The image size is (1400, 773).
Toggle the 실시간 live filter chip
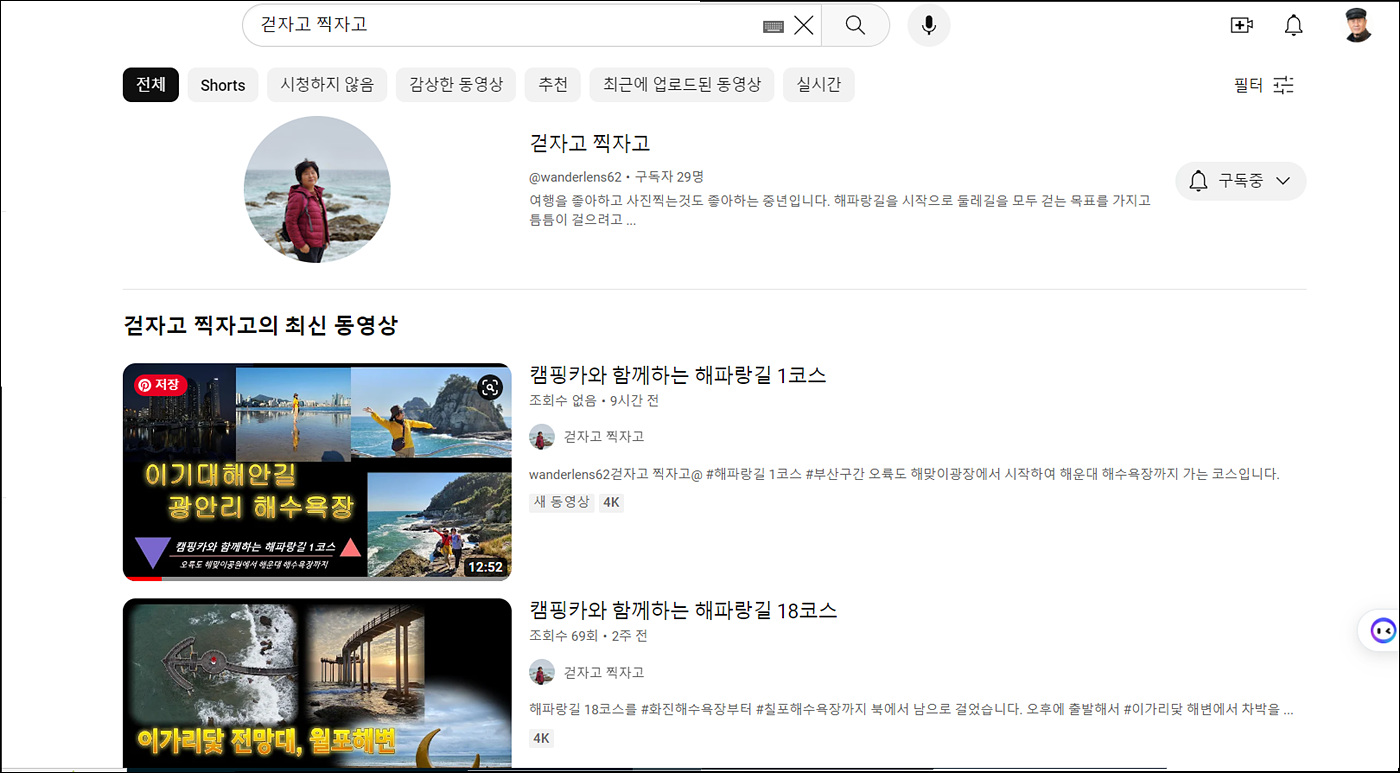pos(818,85)
